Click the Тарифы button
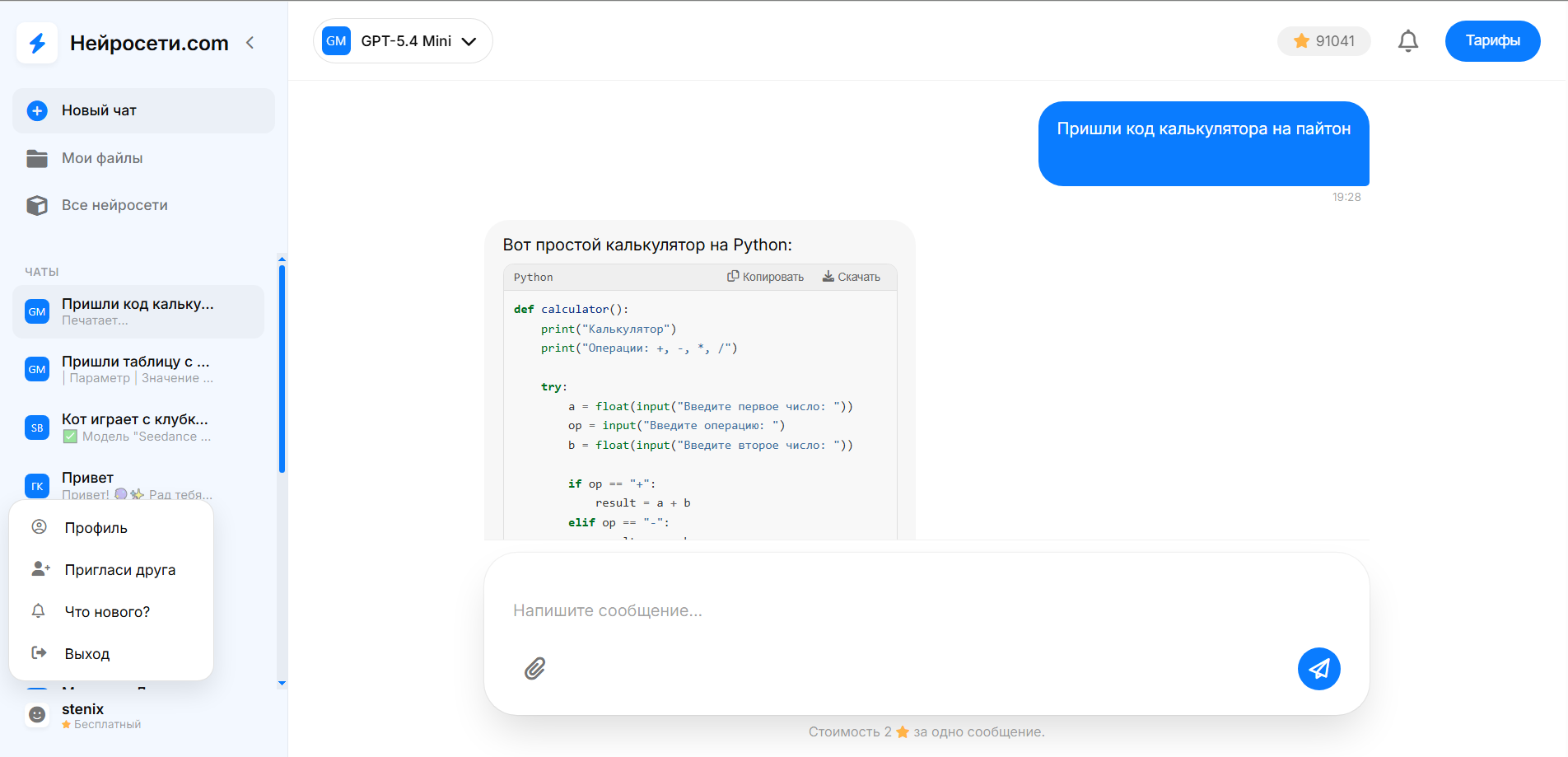The width and height of the screenshot is (1568, 757). tap(1492, 41)
